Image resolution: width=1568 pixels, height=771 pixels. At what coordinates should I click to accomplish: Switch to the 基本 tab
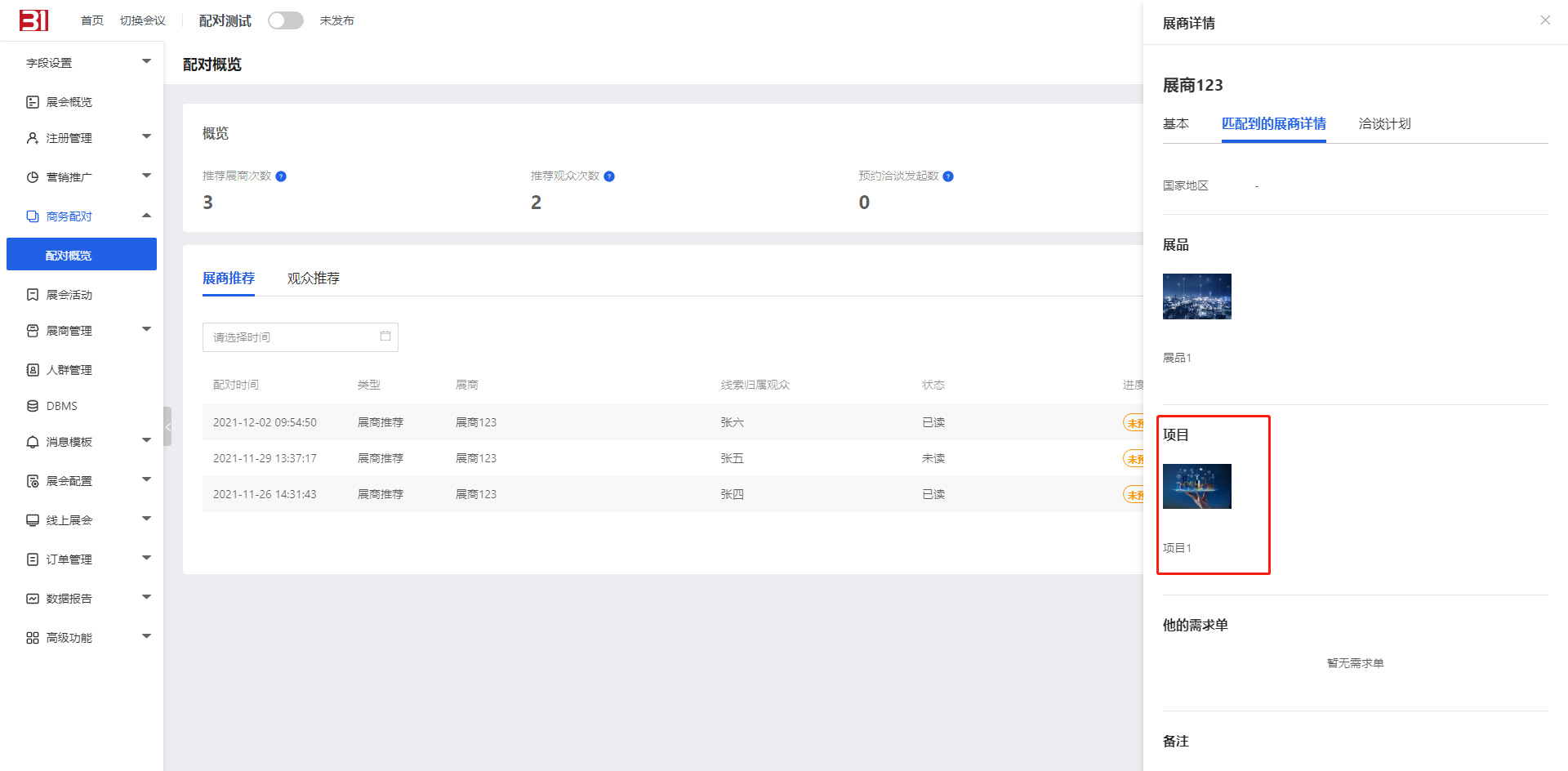[1175, 124]
